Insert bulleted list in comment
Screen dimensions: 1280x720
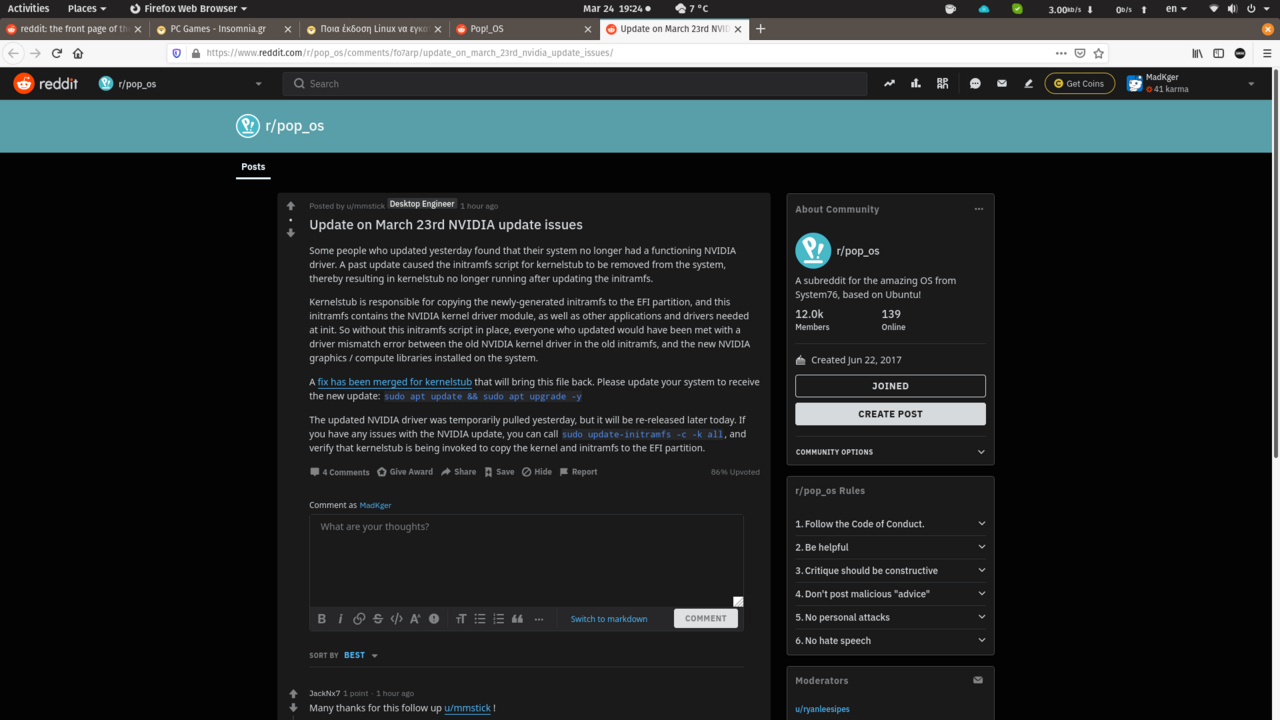click(480, 619)
